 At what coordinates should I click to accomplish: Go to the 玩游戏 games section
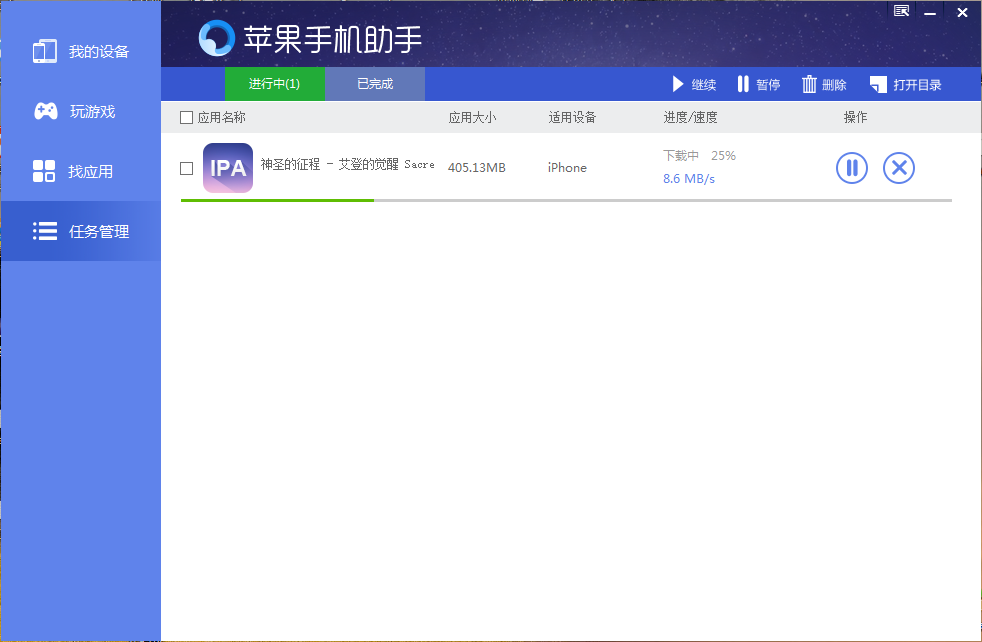[x=80, y=112]
